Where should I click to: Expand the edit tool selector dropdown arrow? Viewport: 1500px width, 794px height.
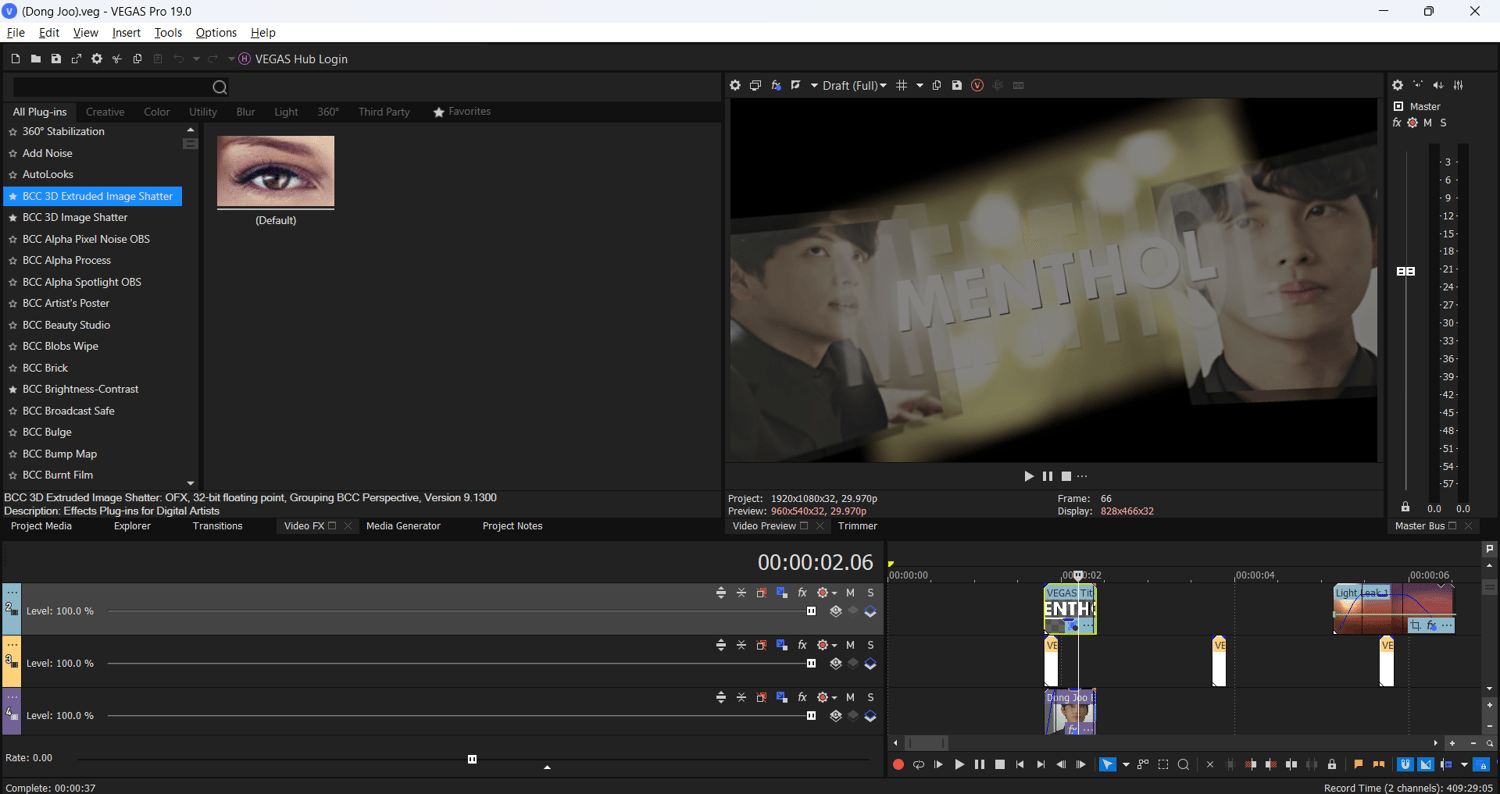point(1126,765)
